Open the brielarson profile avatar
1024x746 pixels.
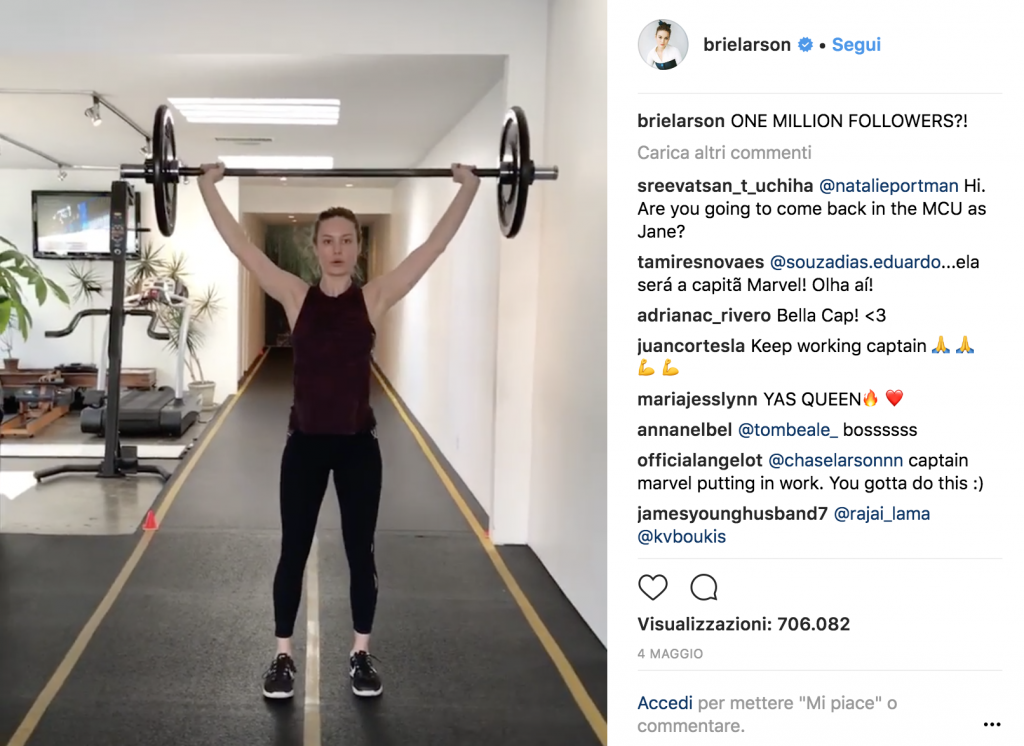(663, 44)
